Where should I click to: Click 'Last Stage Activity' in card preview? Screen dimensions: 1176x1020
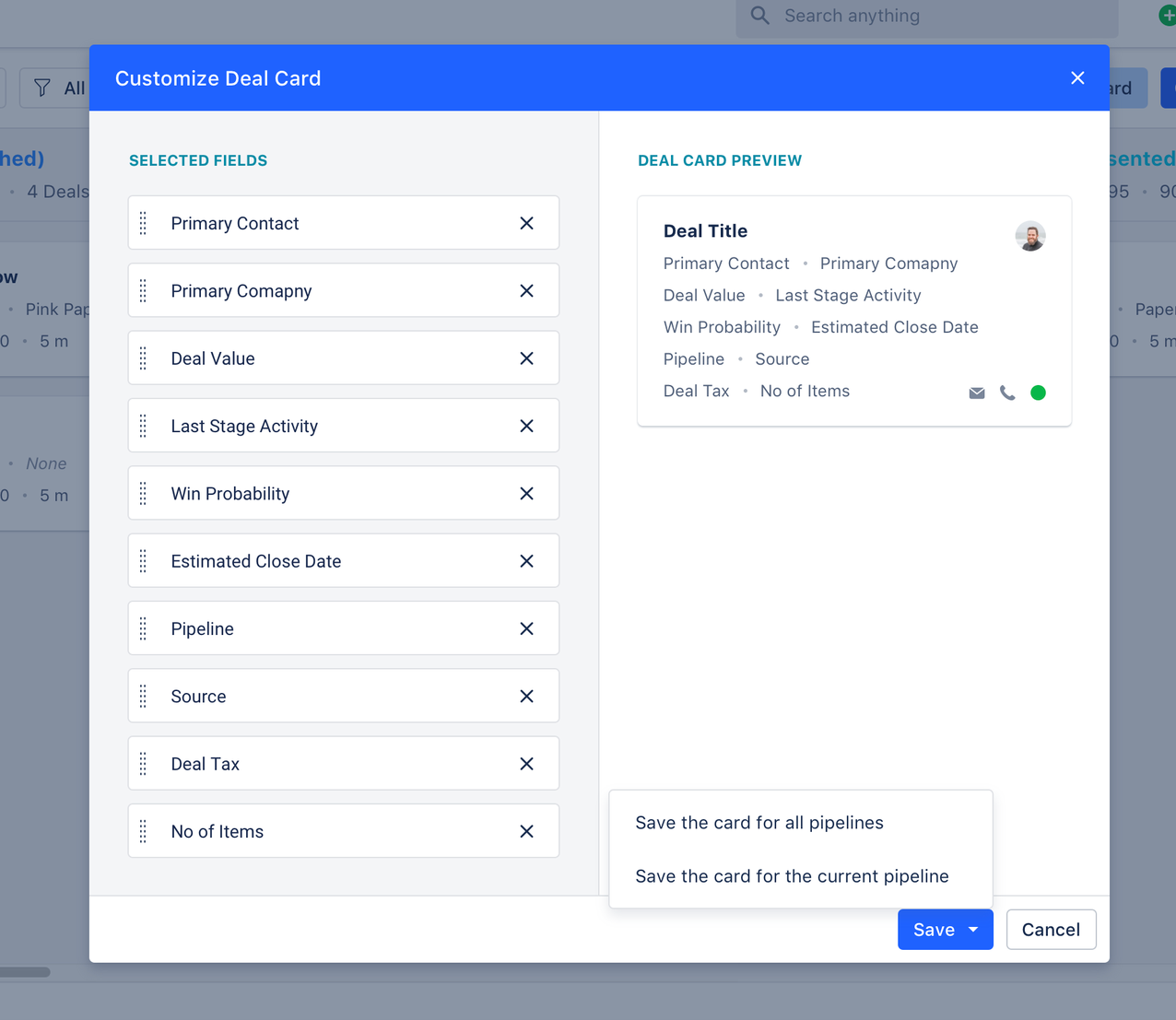pos(848,296)
